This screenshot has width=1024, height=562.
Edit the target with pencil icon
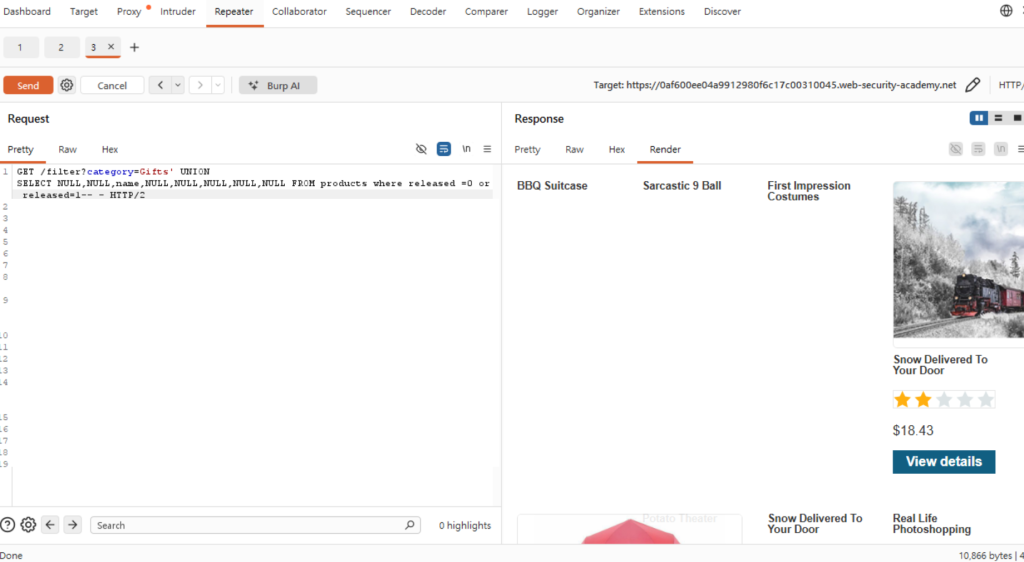(x=972, y=85)
